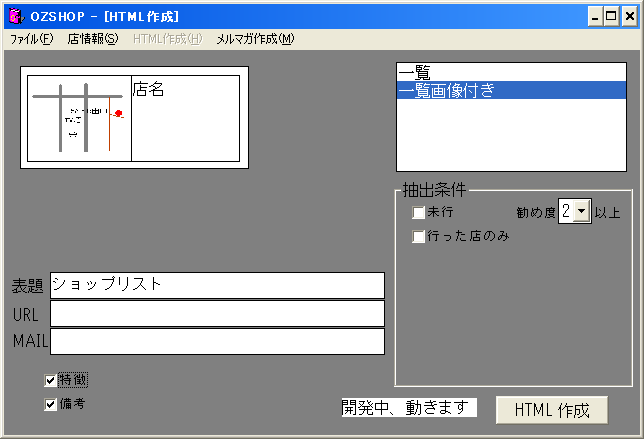
Task: Enable the 未行 checkbox
Action: pyautogui.click(x=419, y=213)
